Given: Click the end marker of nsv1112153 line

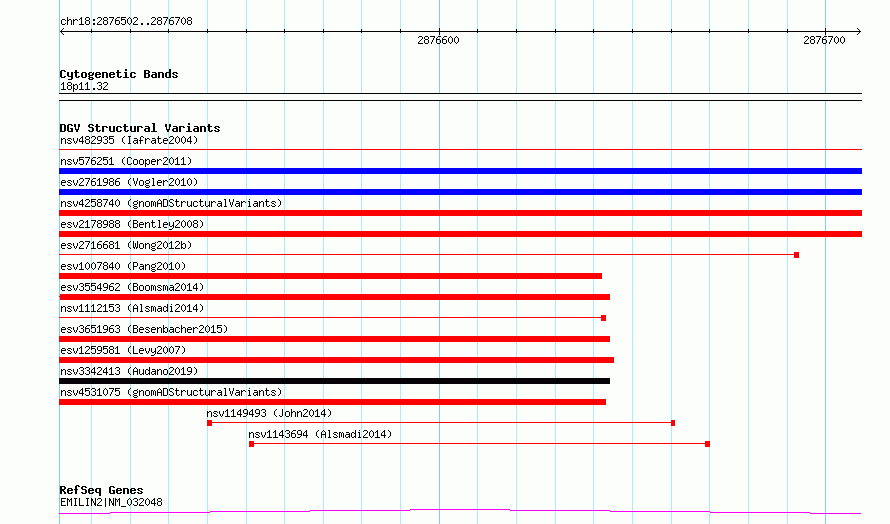Looking at the screenshot, I should 603,318.
